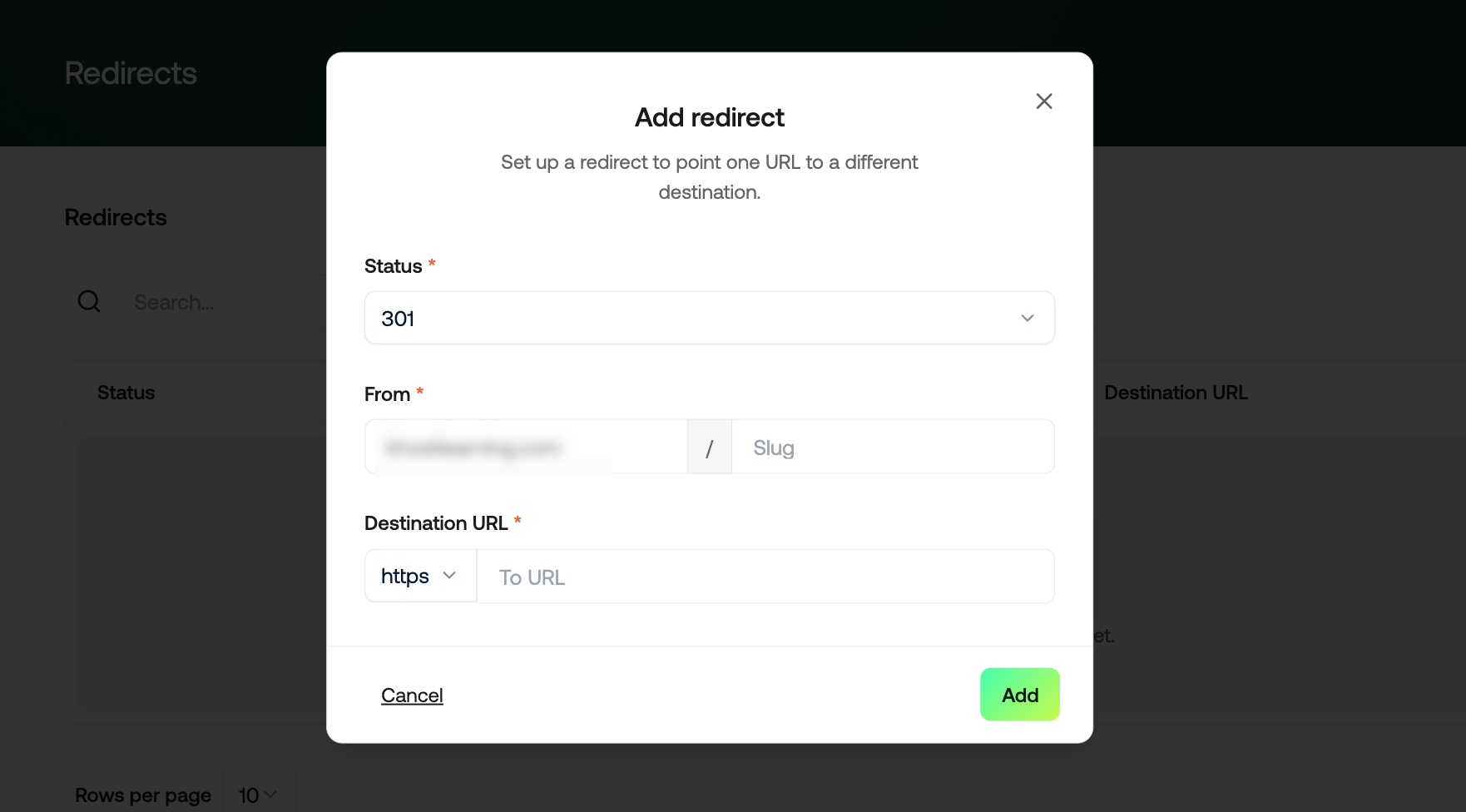Focus the Search redirects field

tap(225, 301)
